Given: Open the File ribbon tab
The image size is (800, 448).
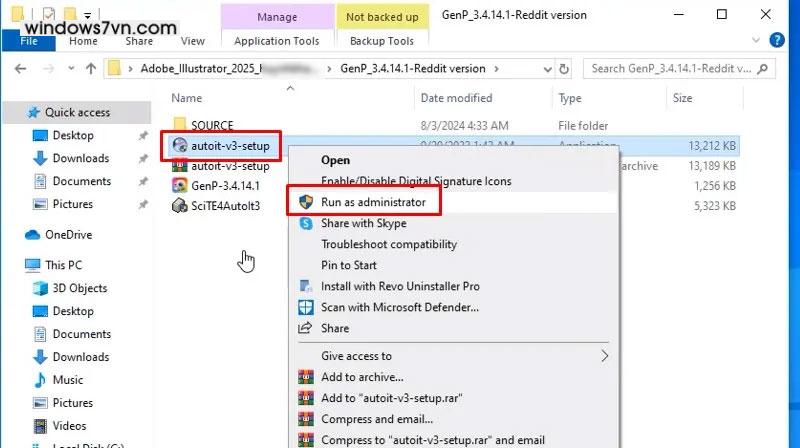Looking at the screenshot, I should (29, 41).
